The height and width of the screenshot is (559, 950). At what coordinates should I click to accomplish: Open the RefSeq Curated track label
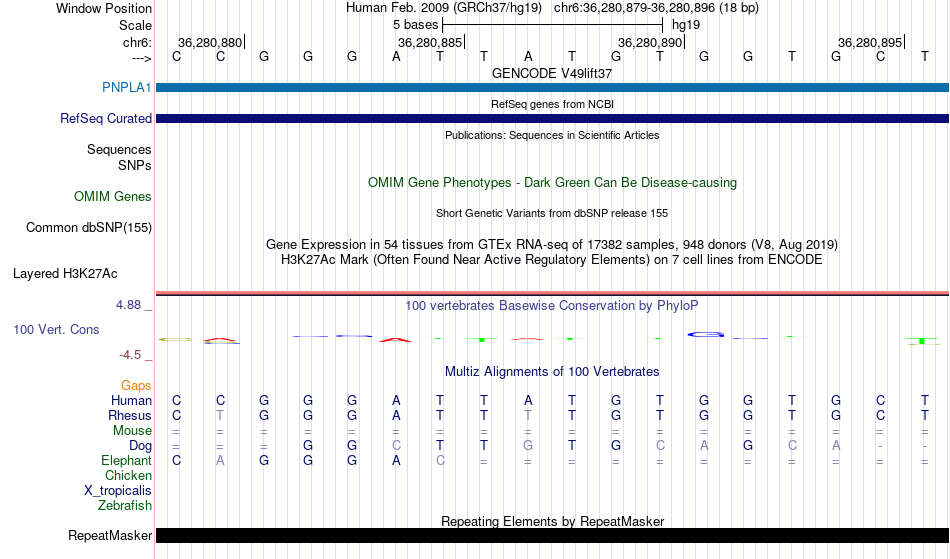[106, 118]
